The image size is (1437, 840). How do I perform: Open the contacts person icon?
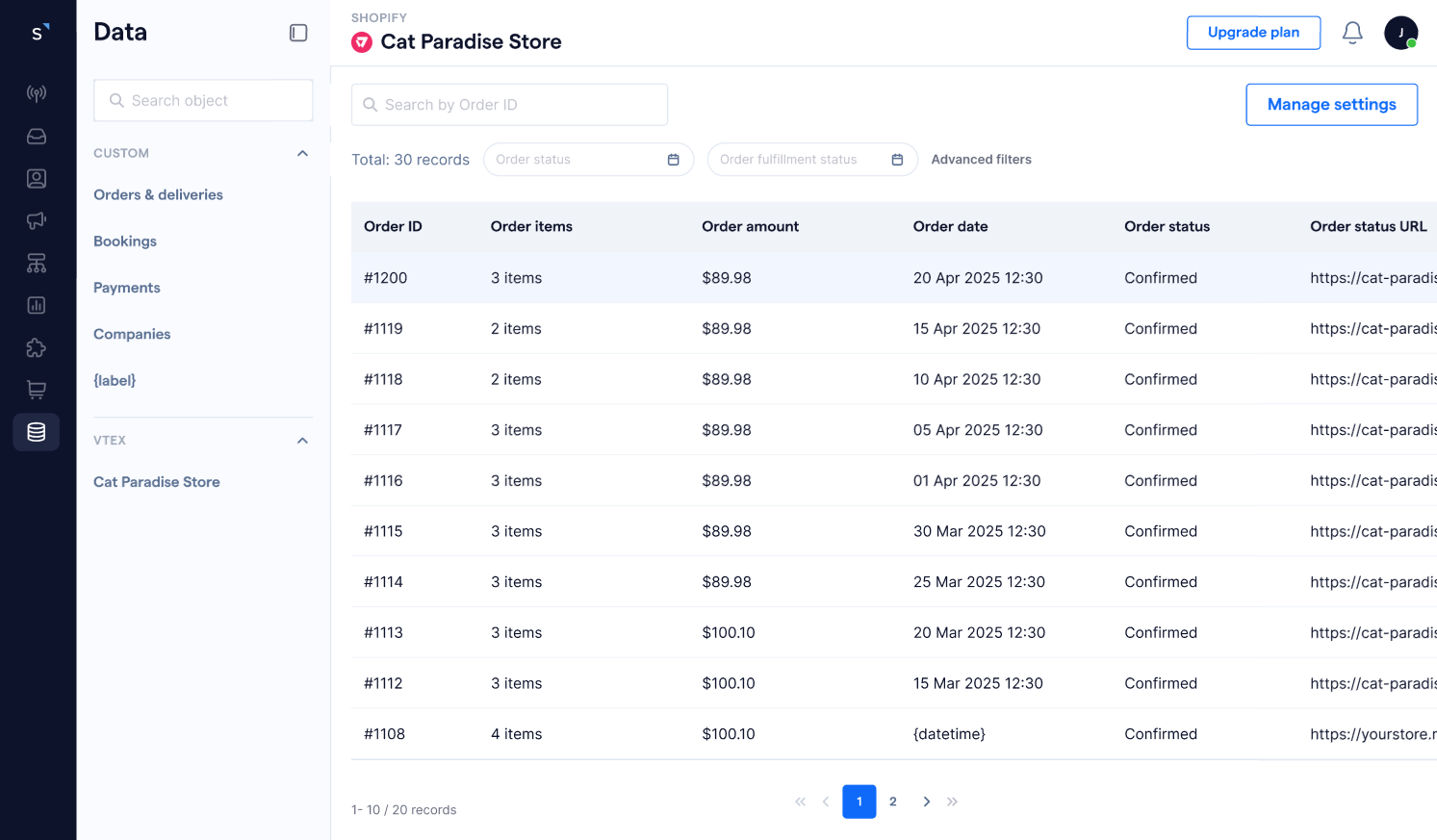pos(37,178)
